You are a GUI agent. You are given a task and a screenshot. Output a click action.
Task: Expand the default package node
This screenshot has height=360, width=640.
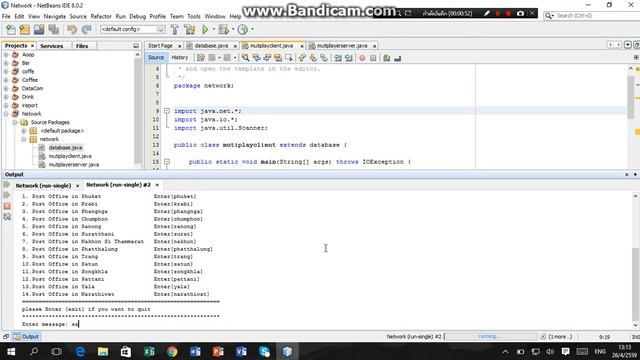coord(24,131)
